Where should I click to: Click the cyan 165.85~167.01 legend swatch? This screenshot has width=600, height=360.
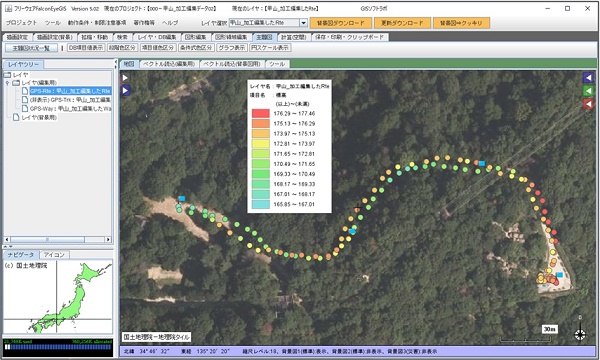(x=260, y=204)
